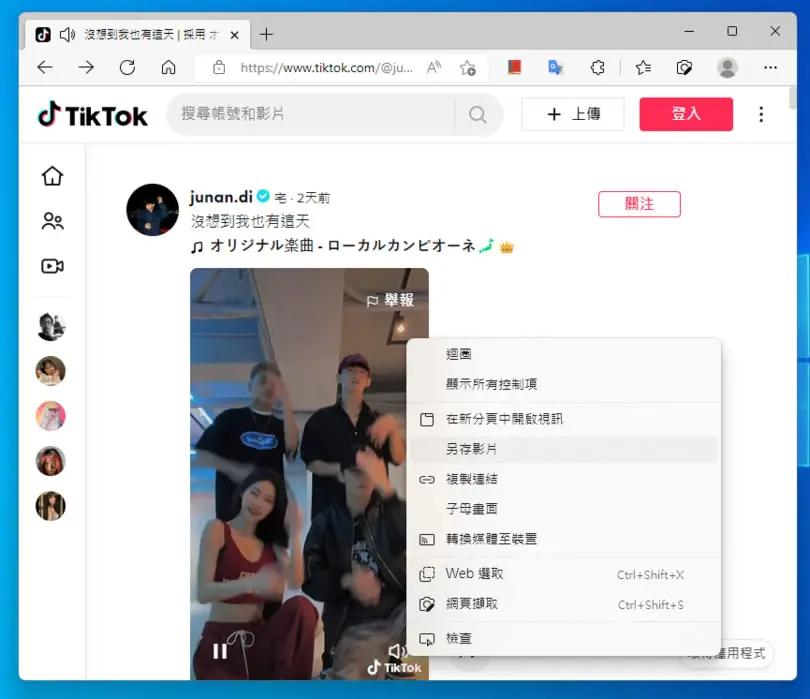This screenshot has width=810, height=699.
Task: Click the site lock icon in address bar
Action: (x=219, y=67)
